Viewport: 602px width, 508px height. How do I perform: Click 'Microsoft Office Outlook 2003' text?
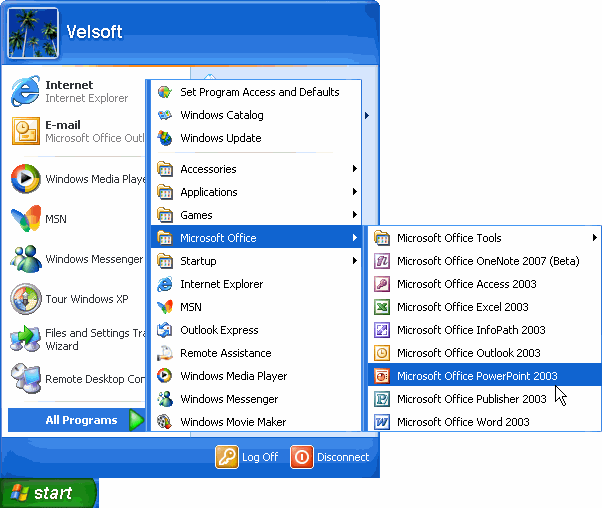[x=469, y=353]
